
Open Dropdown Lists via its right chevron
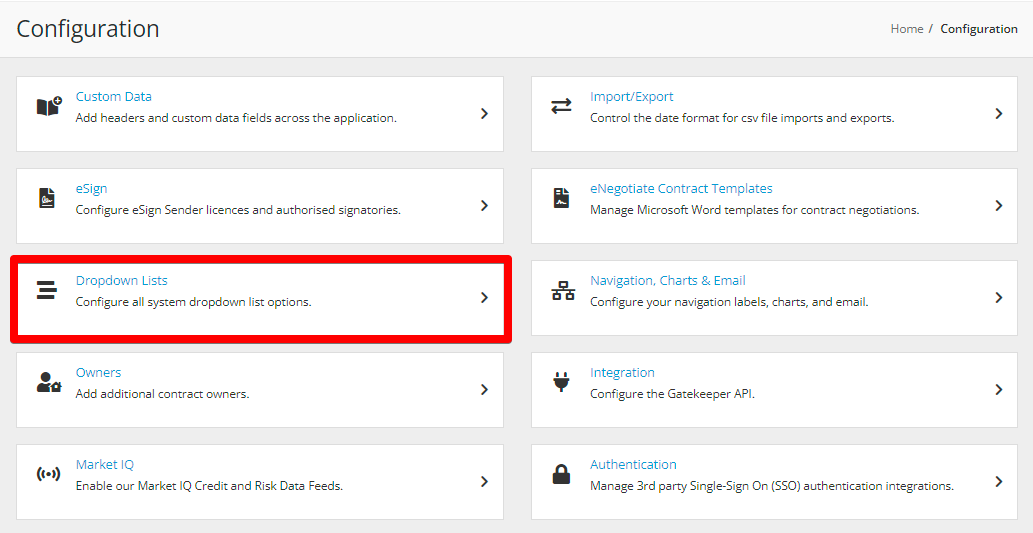click(484, 297)
